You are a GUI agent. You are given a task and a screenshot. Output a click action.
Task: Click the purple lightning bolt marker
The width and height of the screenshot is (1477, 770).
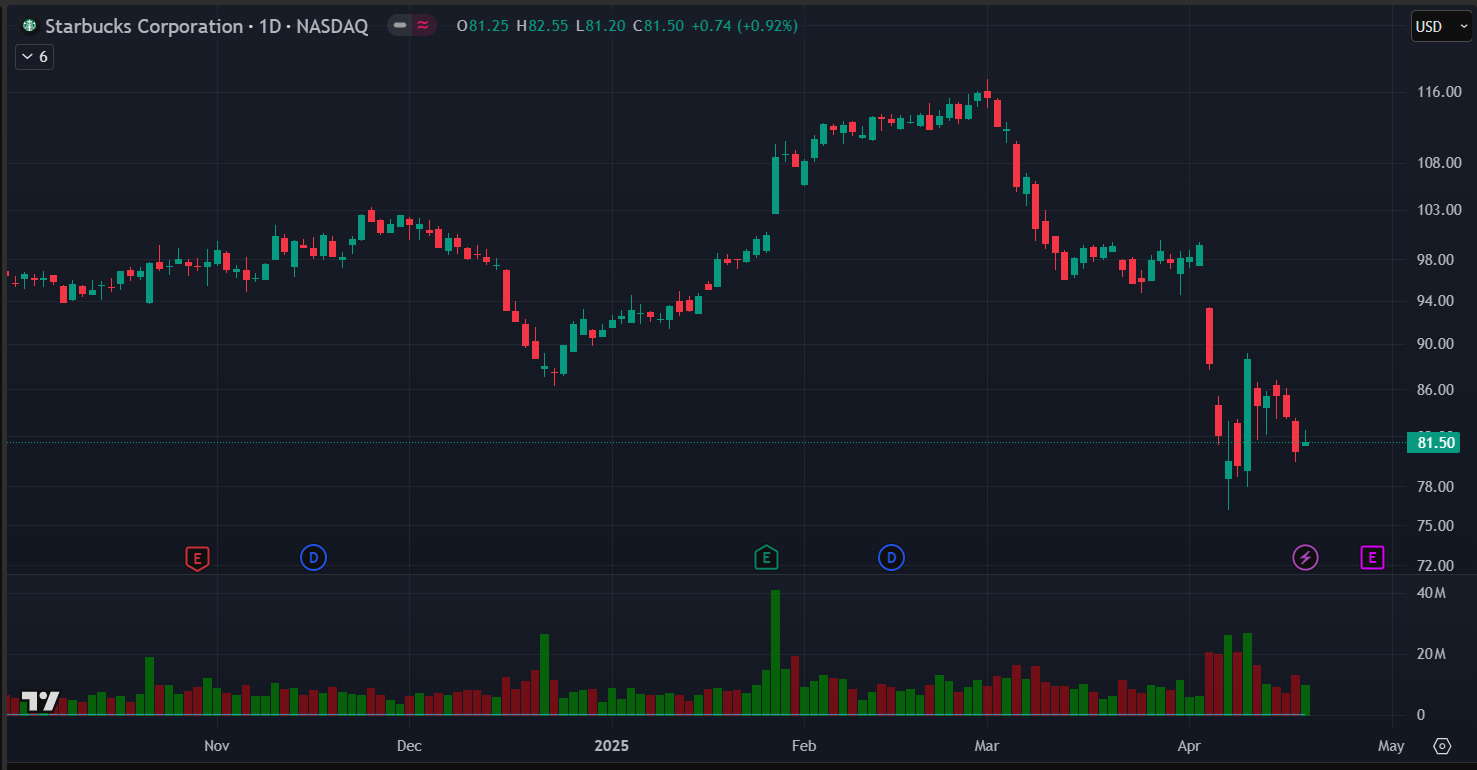pyautogui.click(x=1306, y=558)
